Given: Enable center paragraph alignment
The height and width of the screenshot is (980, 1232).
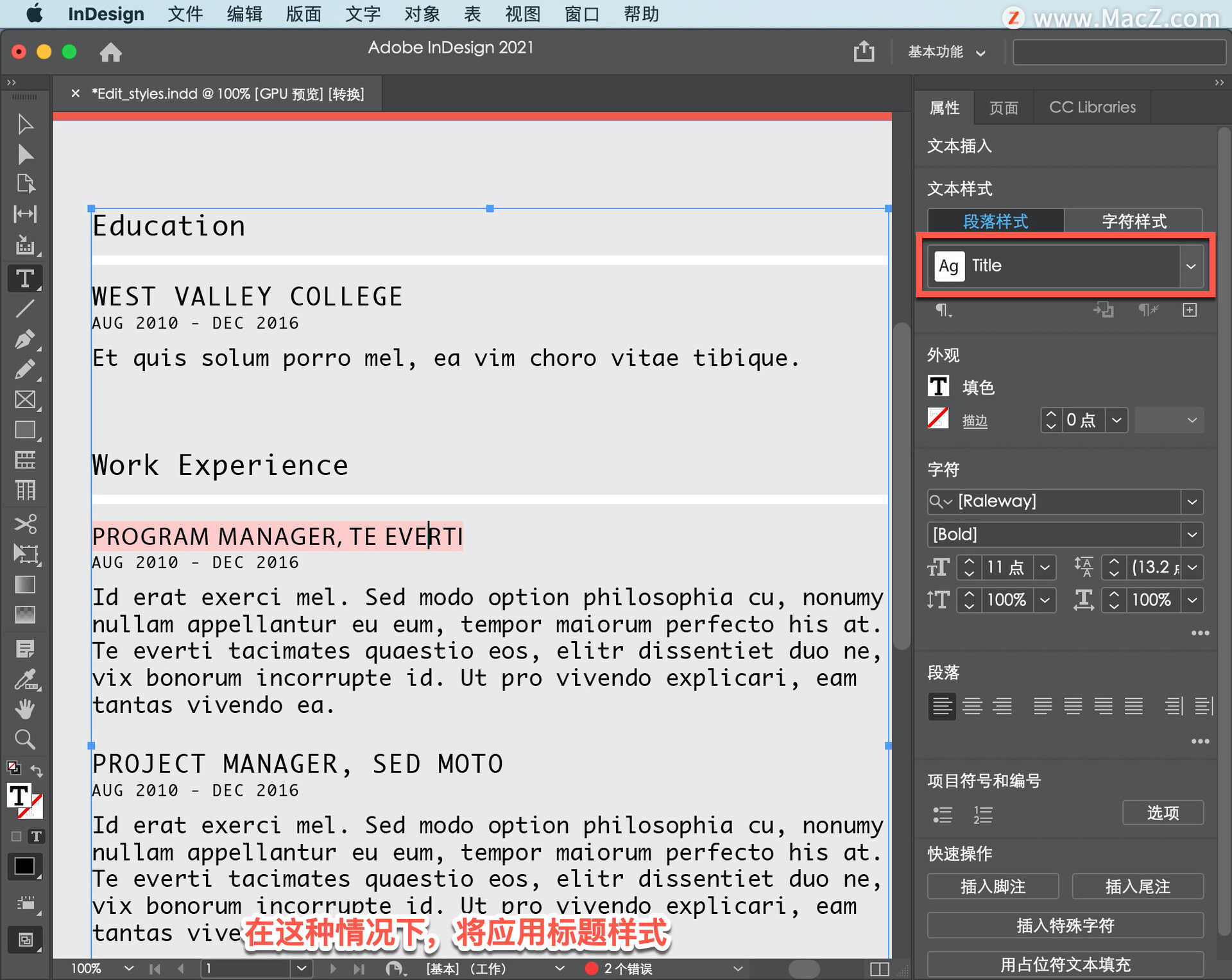Looking at the screenshot, I should [972, 706].
